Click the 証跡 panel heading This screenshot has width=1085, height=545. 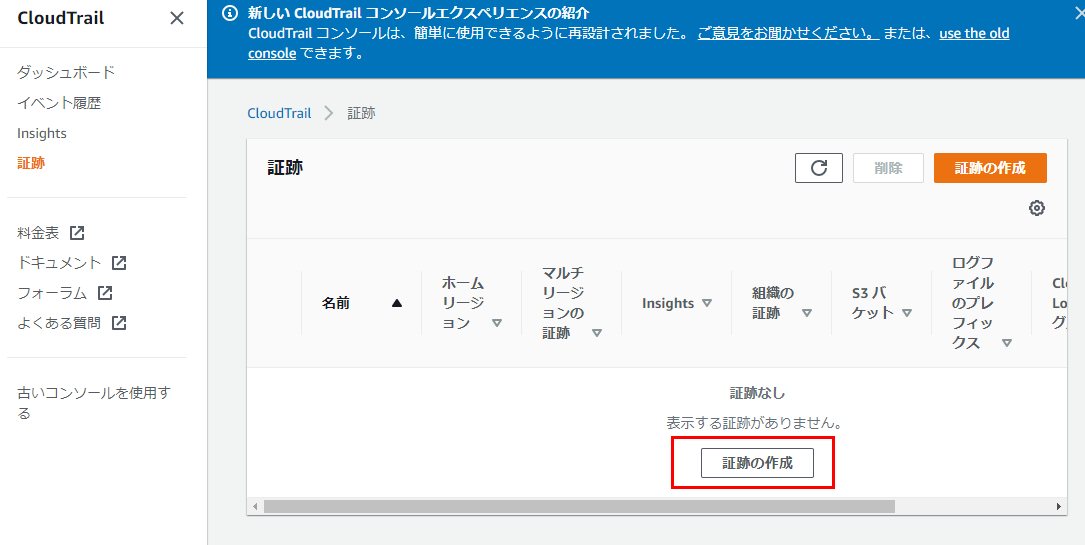(285, 167)
